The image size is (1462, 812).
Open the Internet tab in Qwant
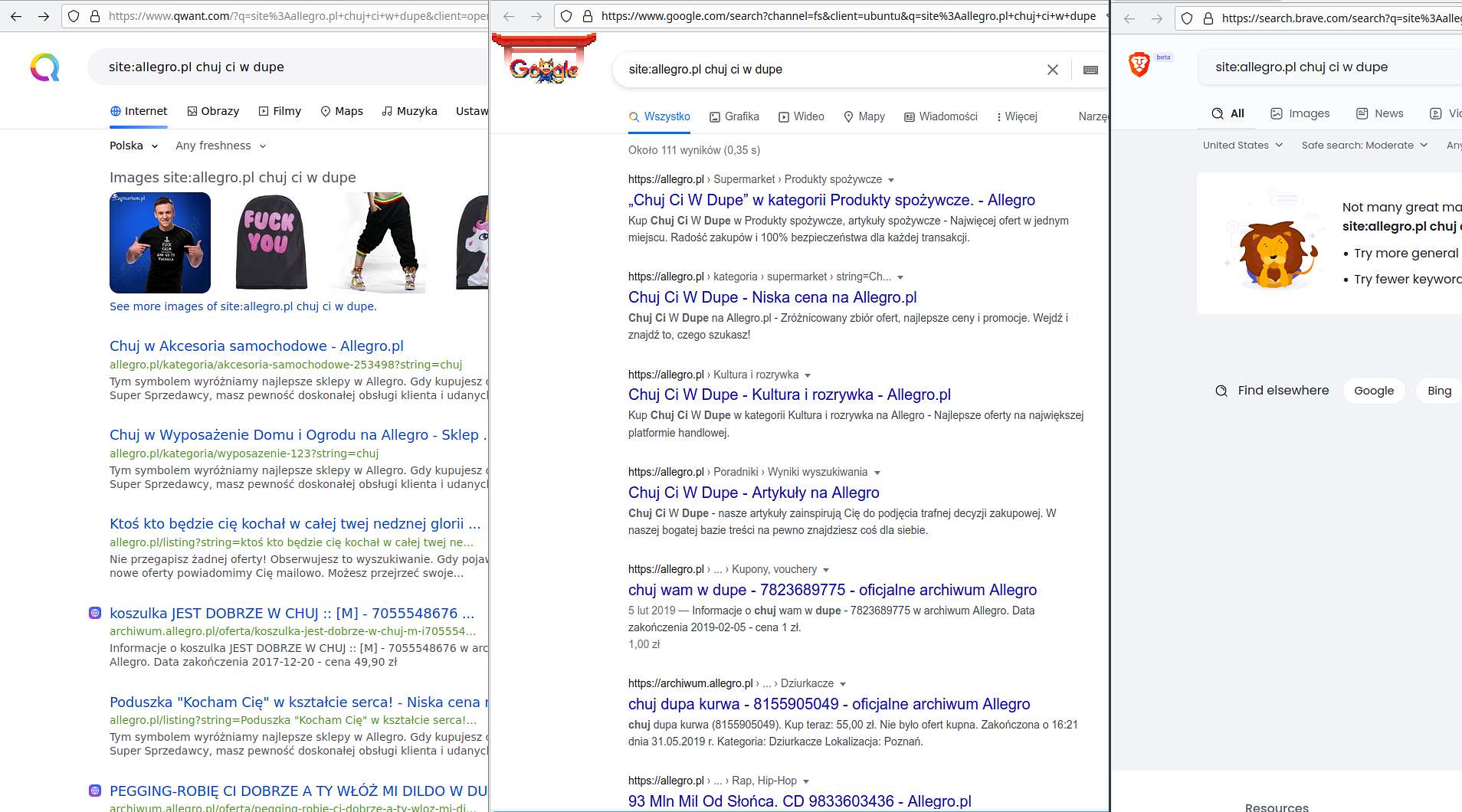click(x=139, y=111)
